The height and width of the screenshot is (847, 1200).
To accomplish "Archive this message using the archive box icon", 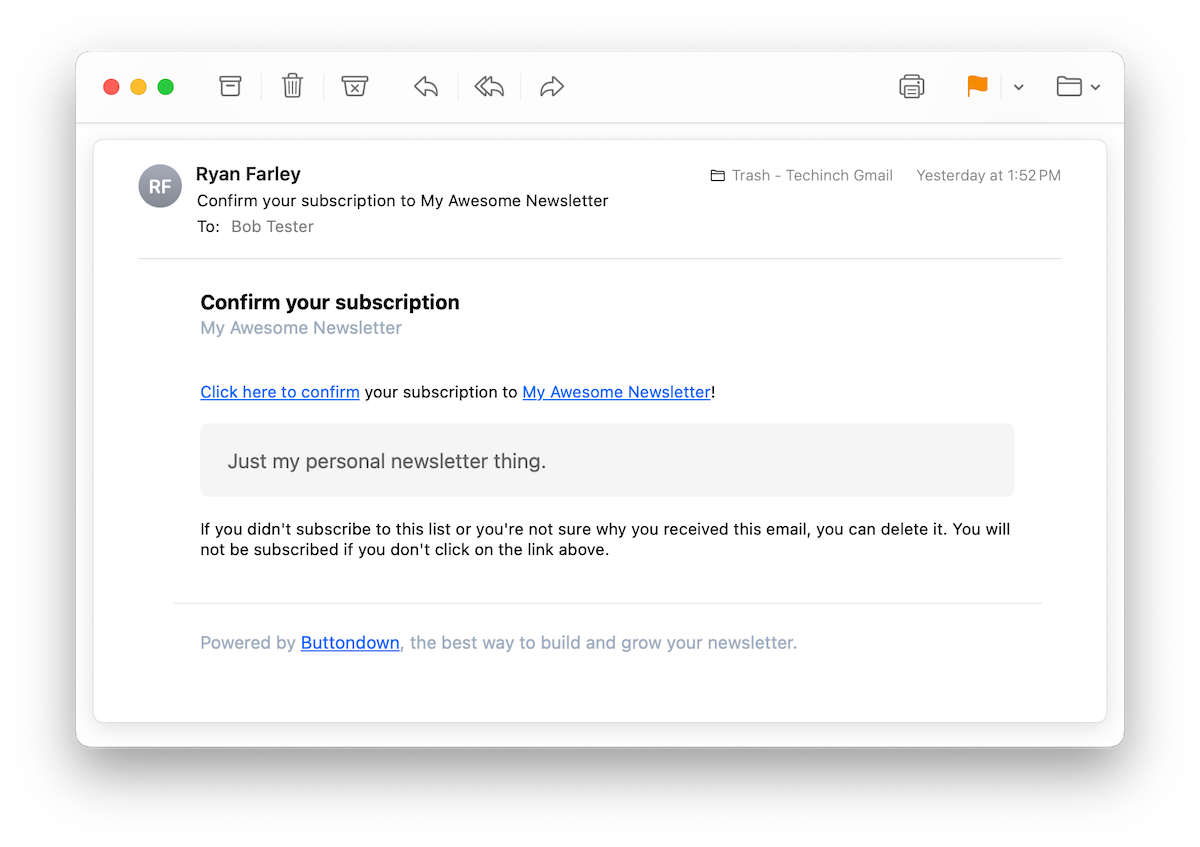I will 231,87.
